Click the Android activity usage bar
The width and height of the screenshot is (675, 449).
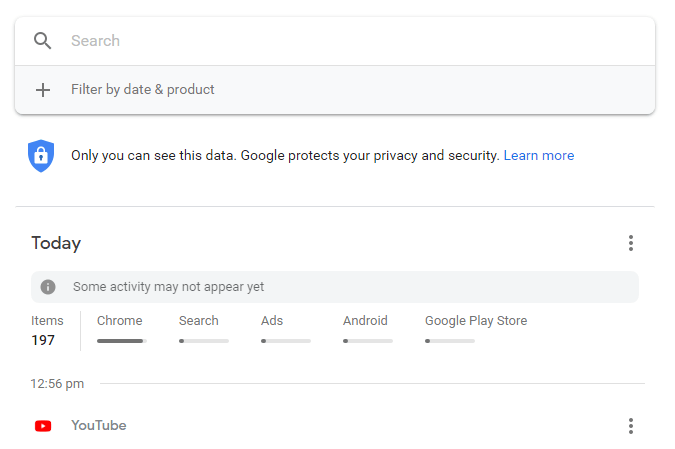pos(368,341)
